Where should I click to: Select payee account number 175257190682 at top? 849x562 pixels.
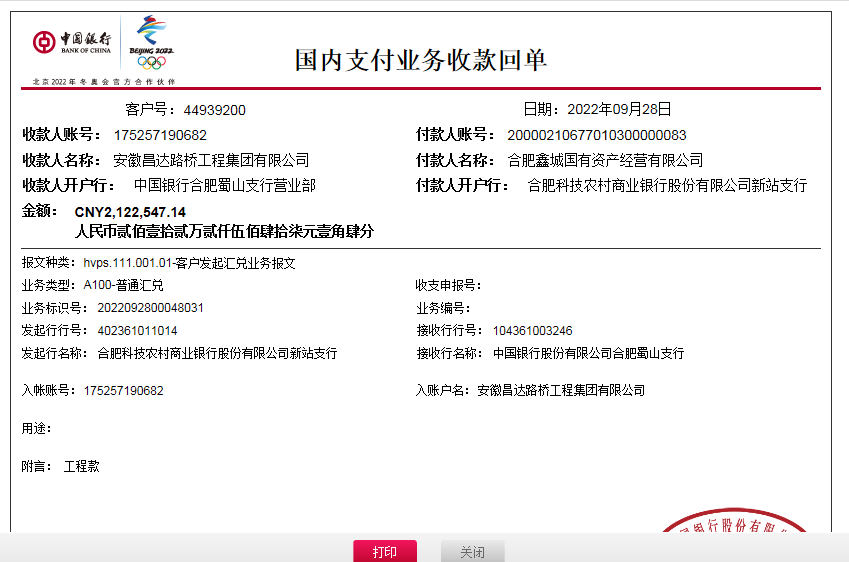click(x=160, y=135)
